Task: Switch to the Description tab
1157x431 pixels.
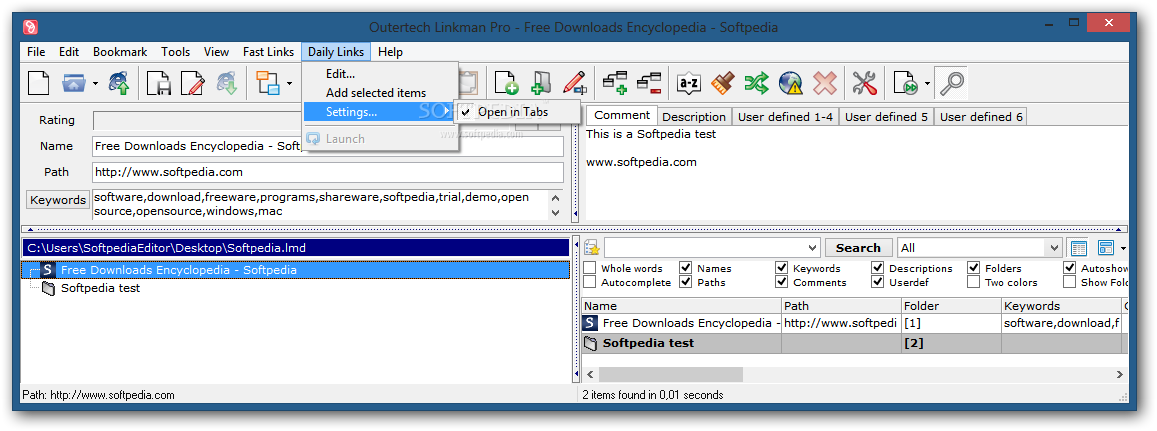Action: [x=694, y=117]
